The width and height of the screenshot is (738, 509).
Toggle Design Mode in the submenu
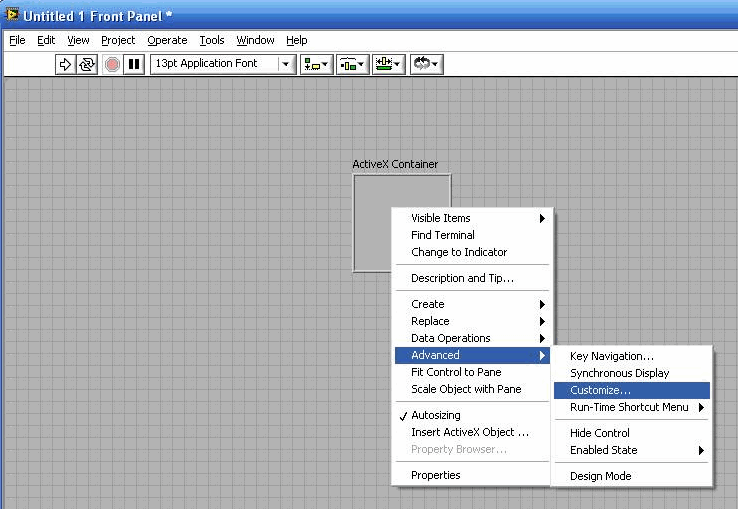[600, 476]
